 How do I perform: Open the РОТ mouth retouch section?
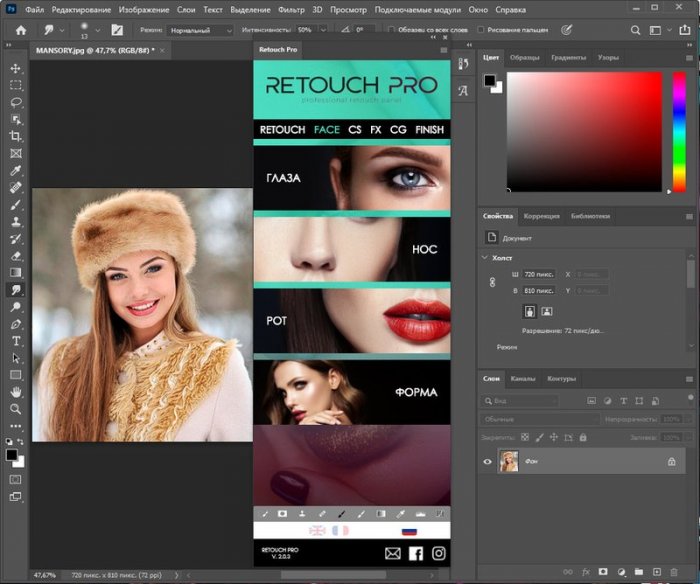click(352, 321)
